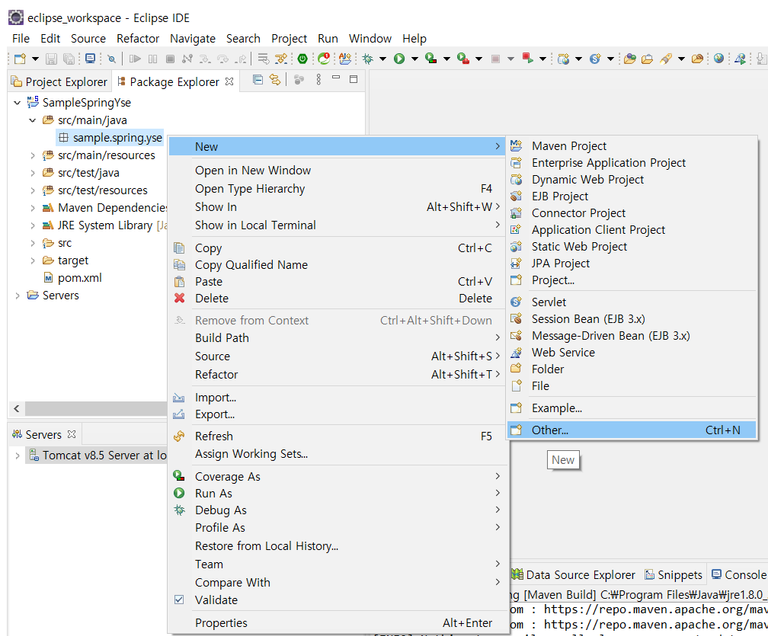Click the Validate checkbox menu item
The height and width of the screenshot is (636, 768).
[338, 600]
